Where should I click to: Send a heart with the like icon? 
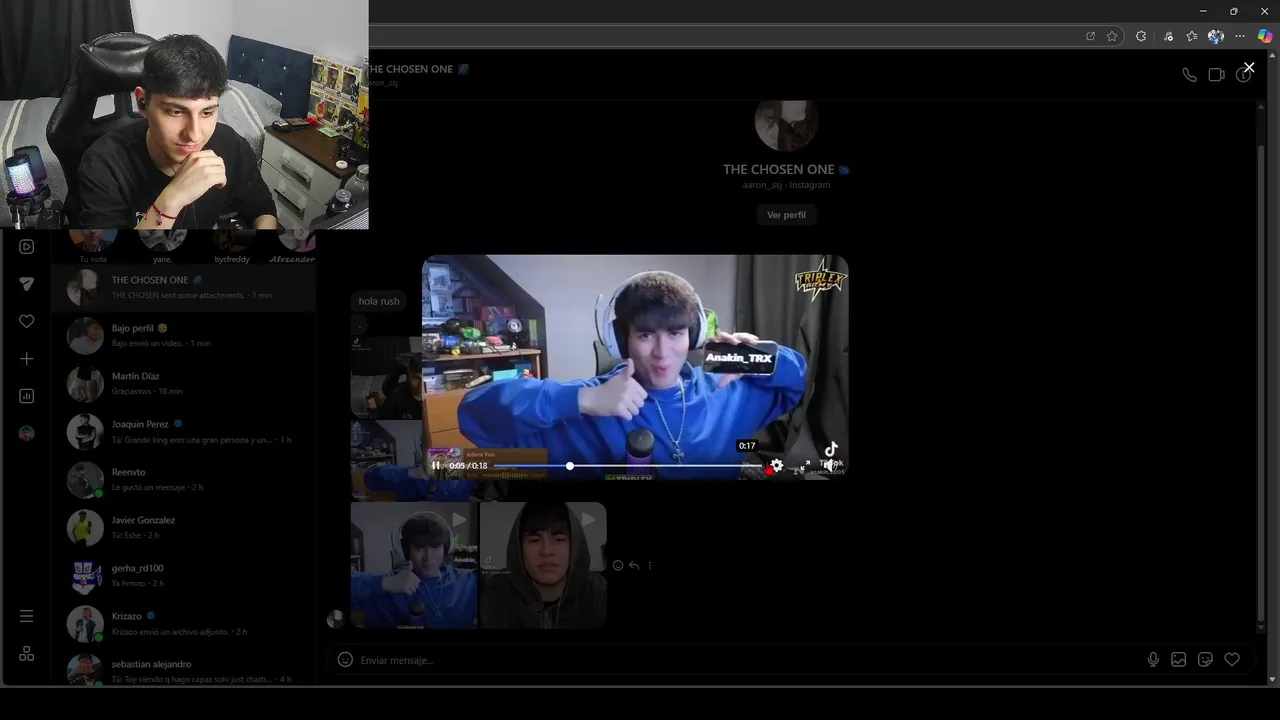(1232, 660)
